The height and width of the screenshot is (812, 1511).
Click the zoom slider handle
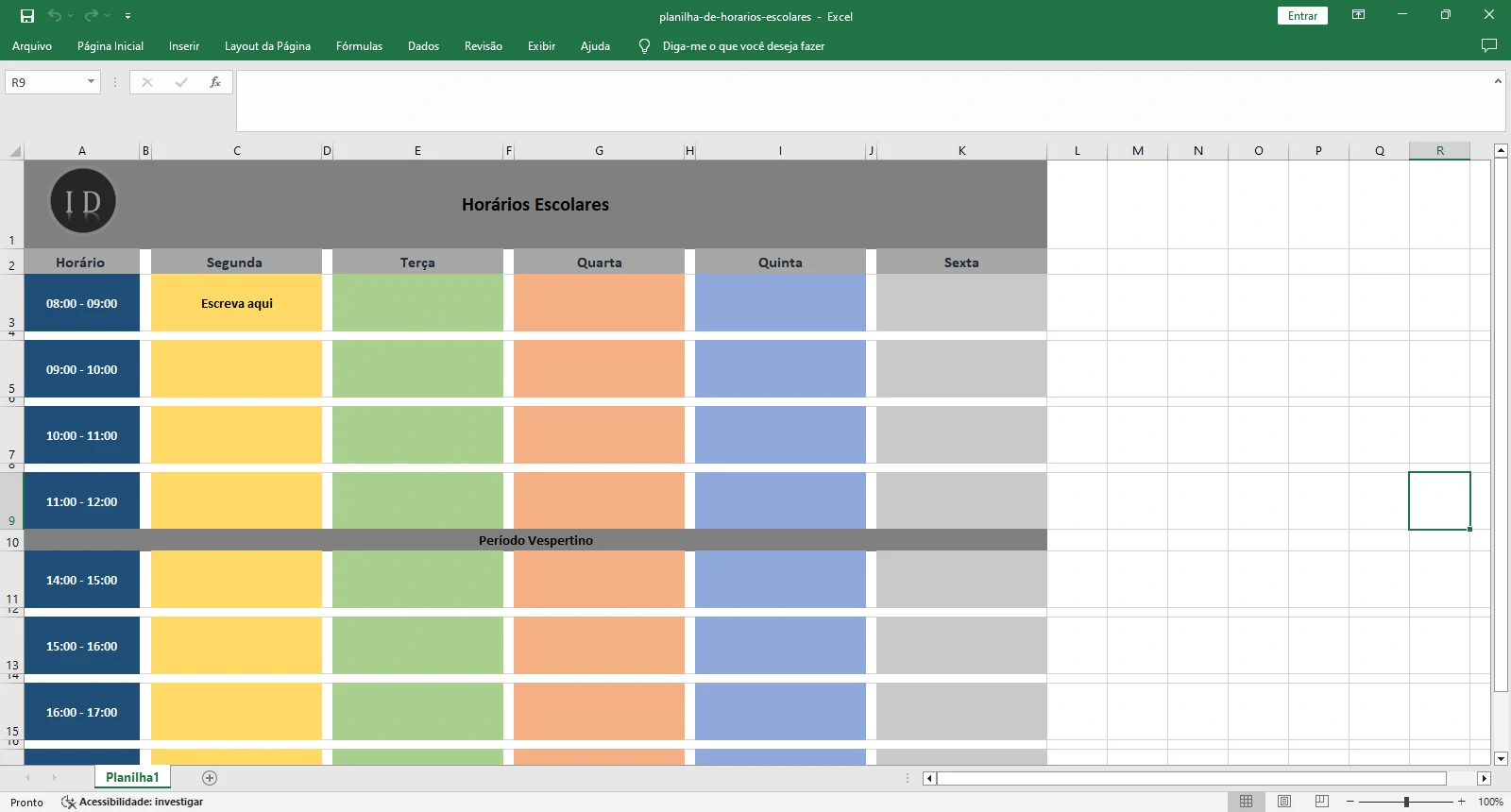click(1406, 802)
